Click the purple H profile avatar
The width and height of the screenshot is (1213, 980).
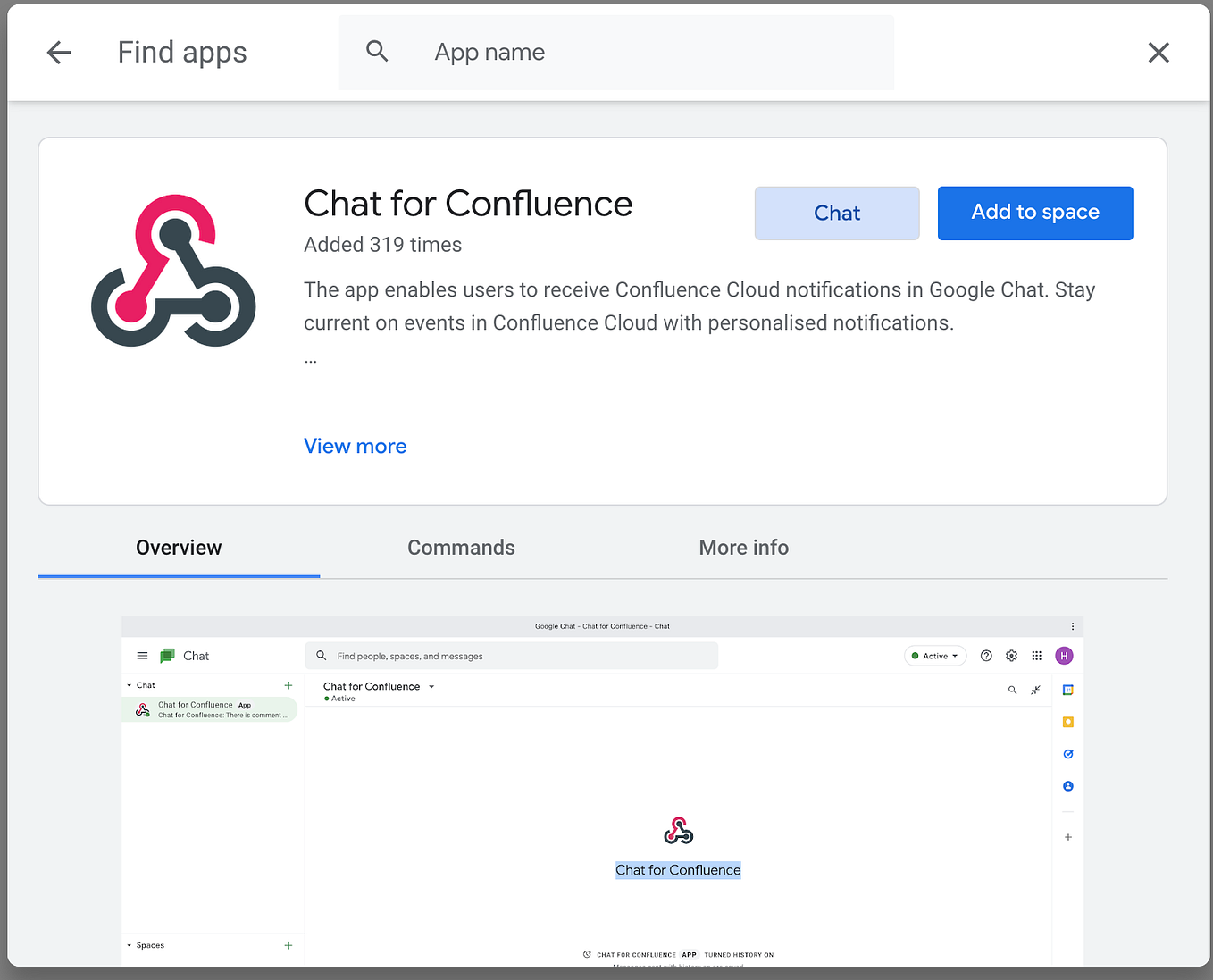(x=1064, y=655)
